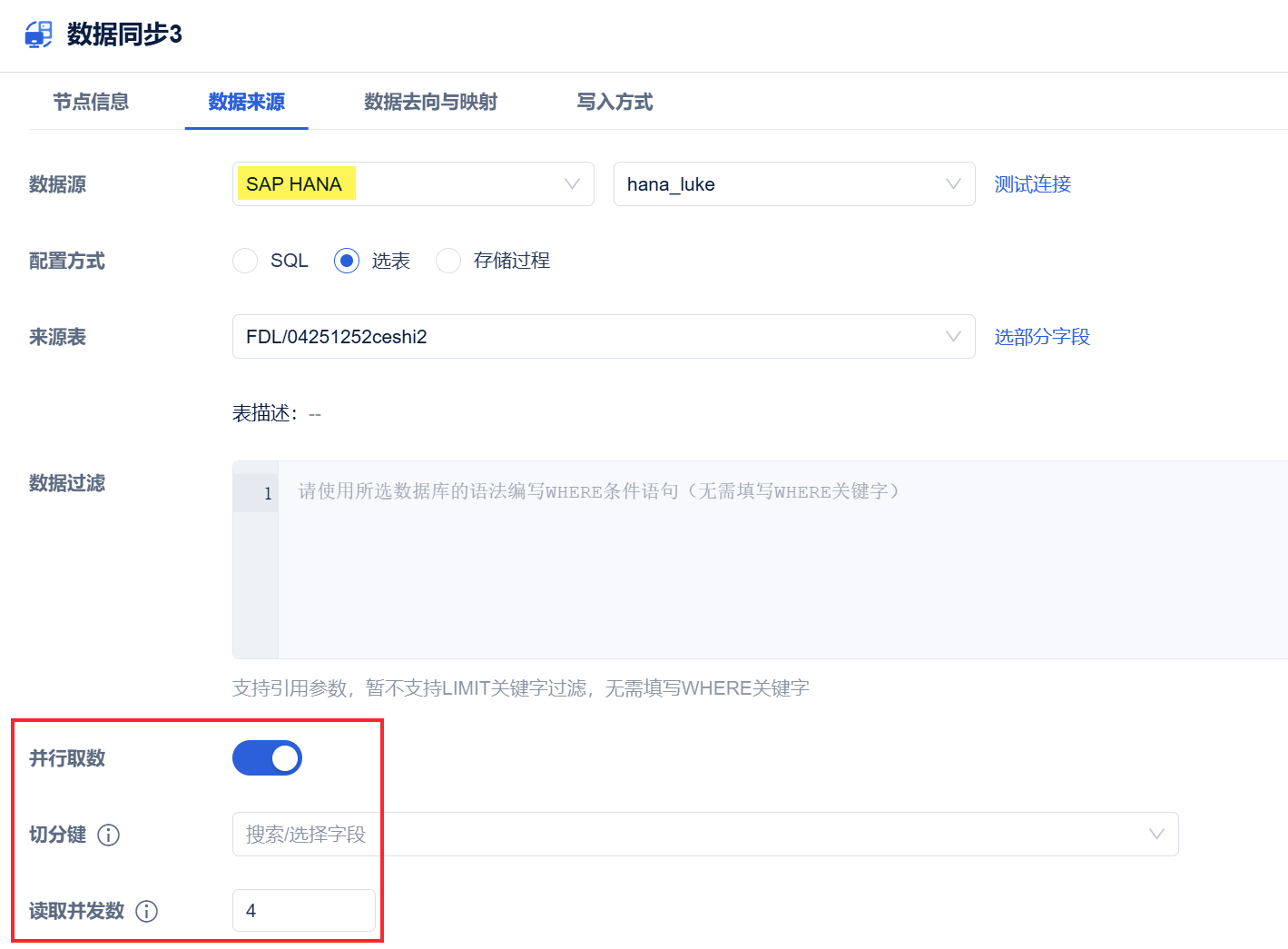Click the 测试连接 link

tap(1032, 184)
